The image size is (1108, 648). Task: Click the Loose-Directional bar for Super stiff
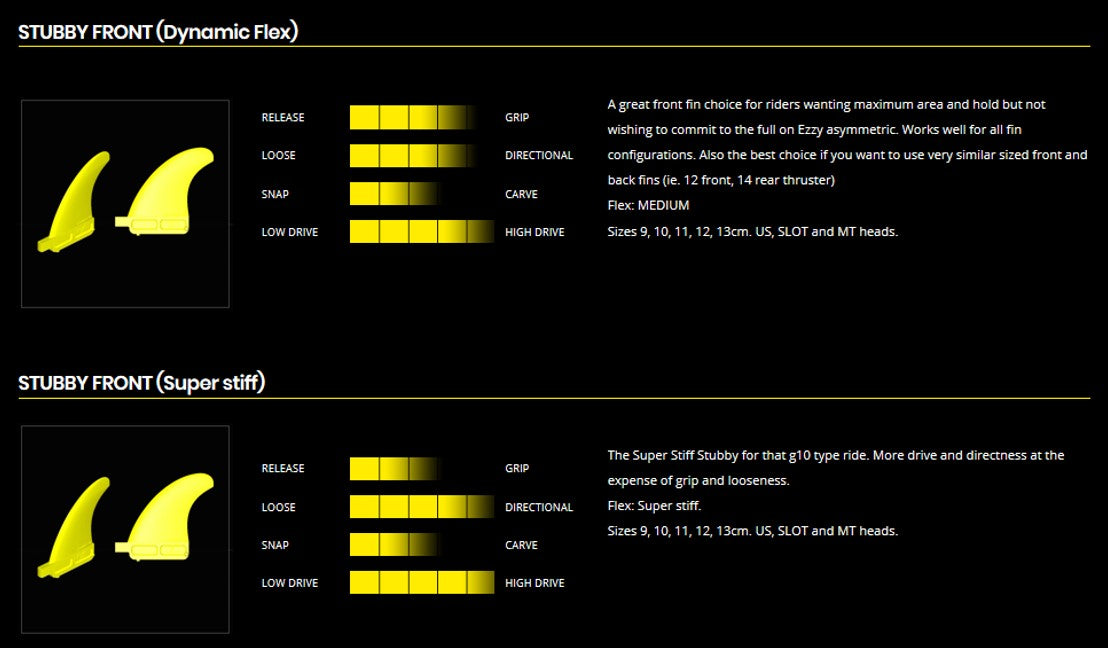point(421,507)
